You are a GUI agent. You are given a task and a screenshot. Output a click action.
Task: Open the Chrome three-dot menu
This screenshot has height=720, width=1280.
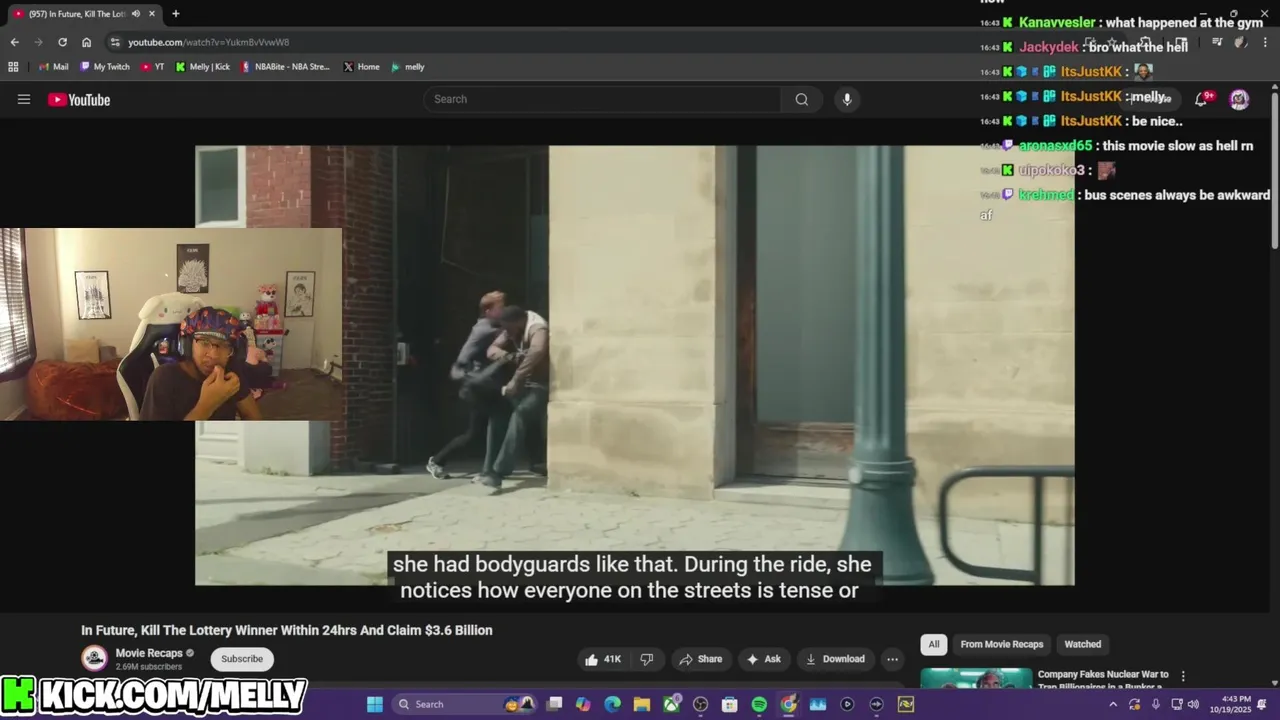pos(1264,42)
